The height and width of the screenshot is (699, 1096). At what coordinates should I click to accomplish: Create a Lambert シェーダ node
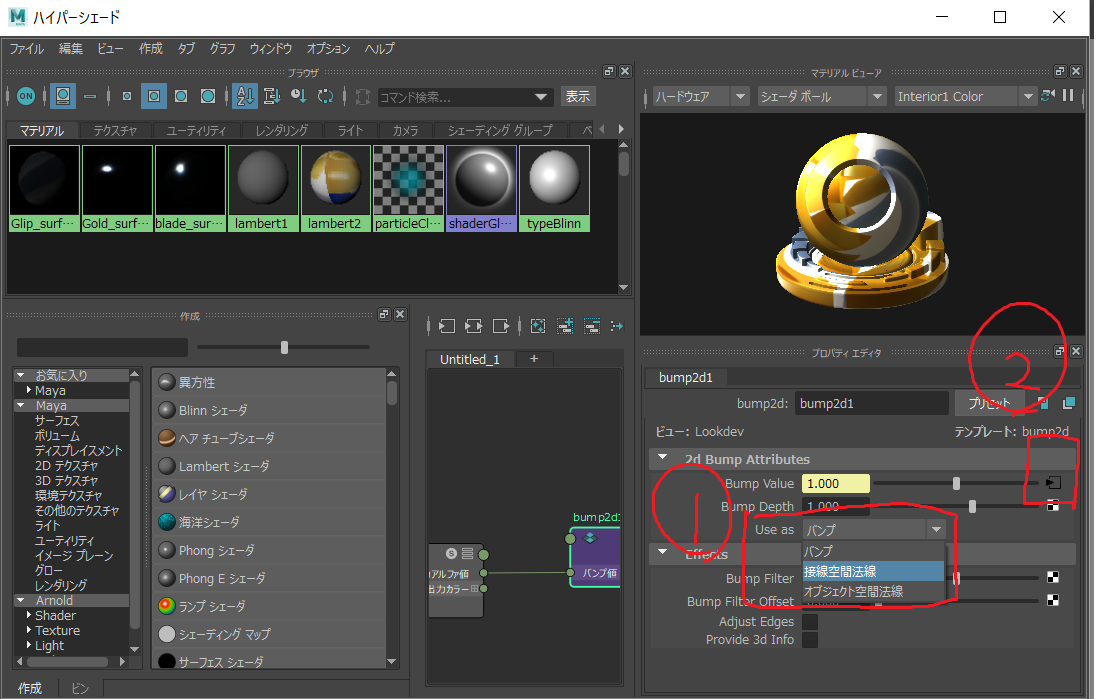pos(268,466)
